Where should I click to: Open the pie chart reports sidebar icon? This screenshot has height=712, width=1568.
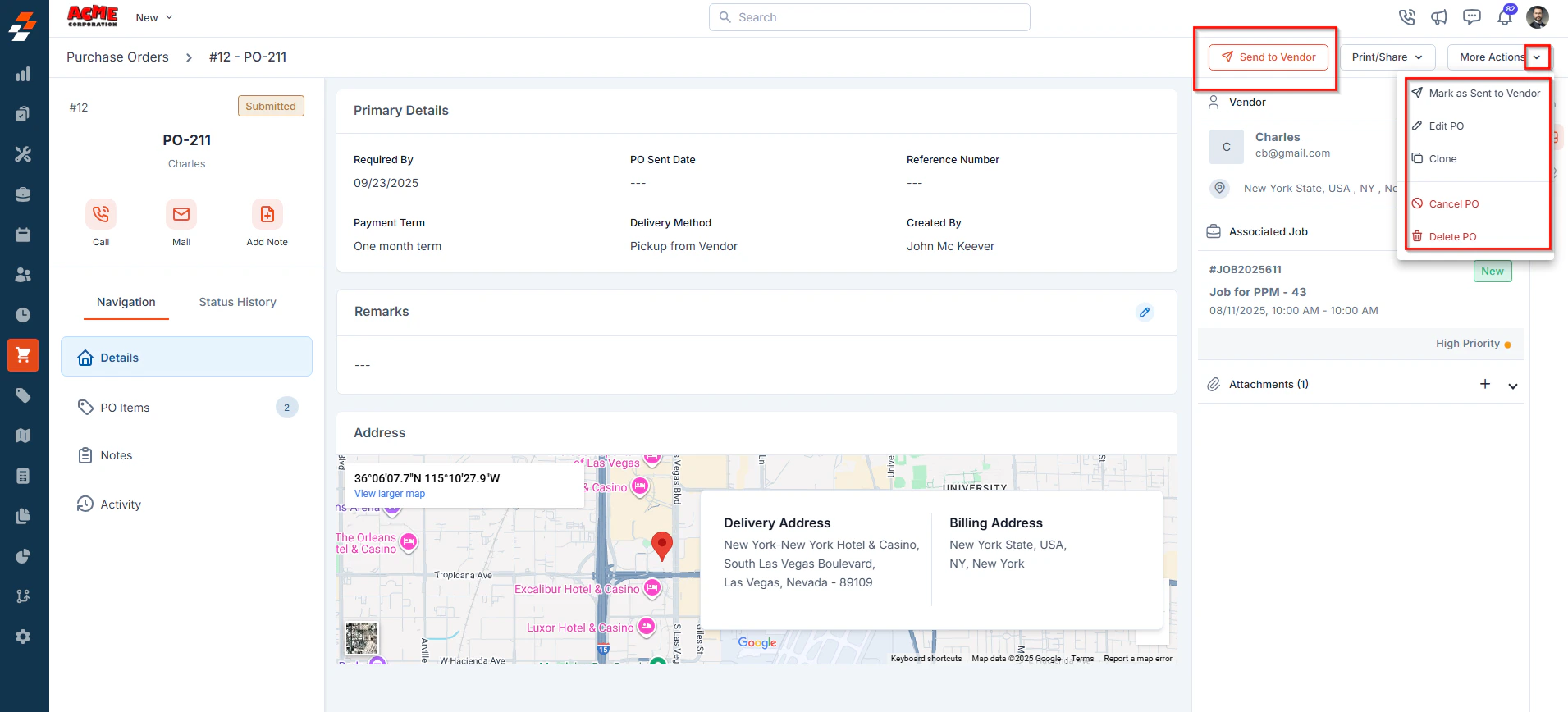pyautogui.click(x=23, y=556)
